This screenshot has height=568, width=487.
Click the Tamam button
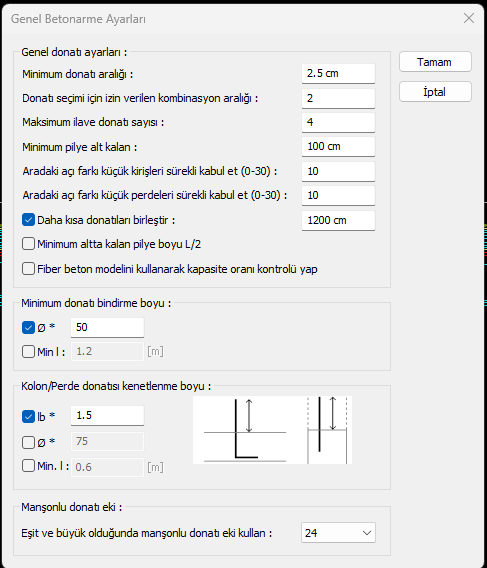point(435,62)
